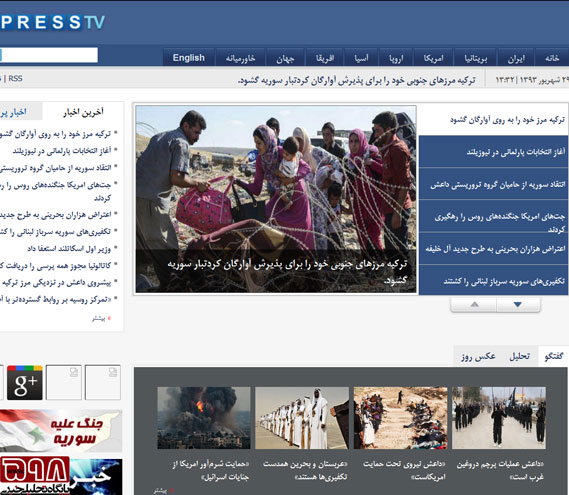
Task: Select the خاورمیانه navigation item
Action: coord(240,58)
